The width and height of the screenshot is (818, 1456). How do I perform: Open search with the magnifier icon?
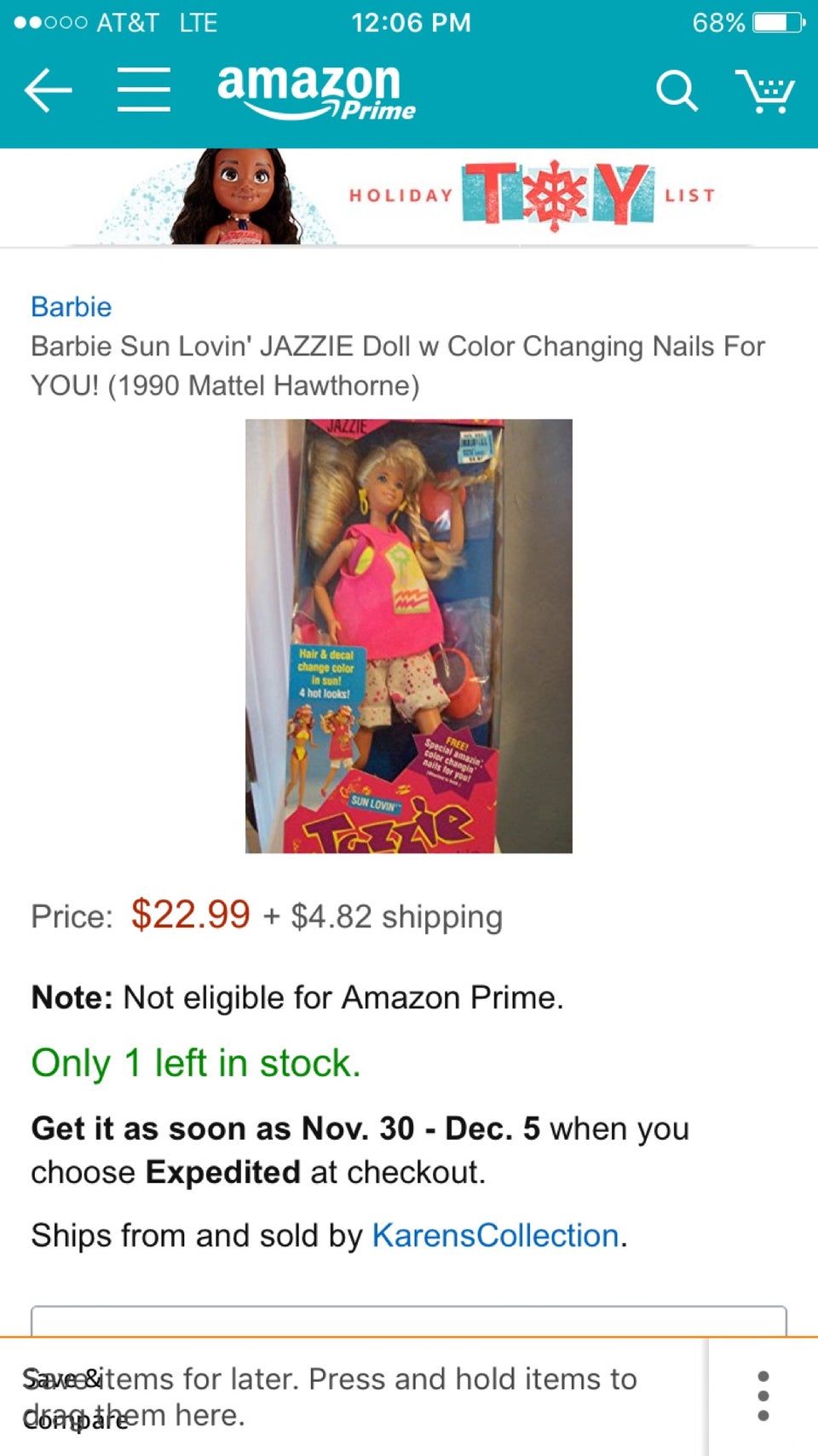[677, 90]
